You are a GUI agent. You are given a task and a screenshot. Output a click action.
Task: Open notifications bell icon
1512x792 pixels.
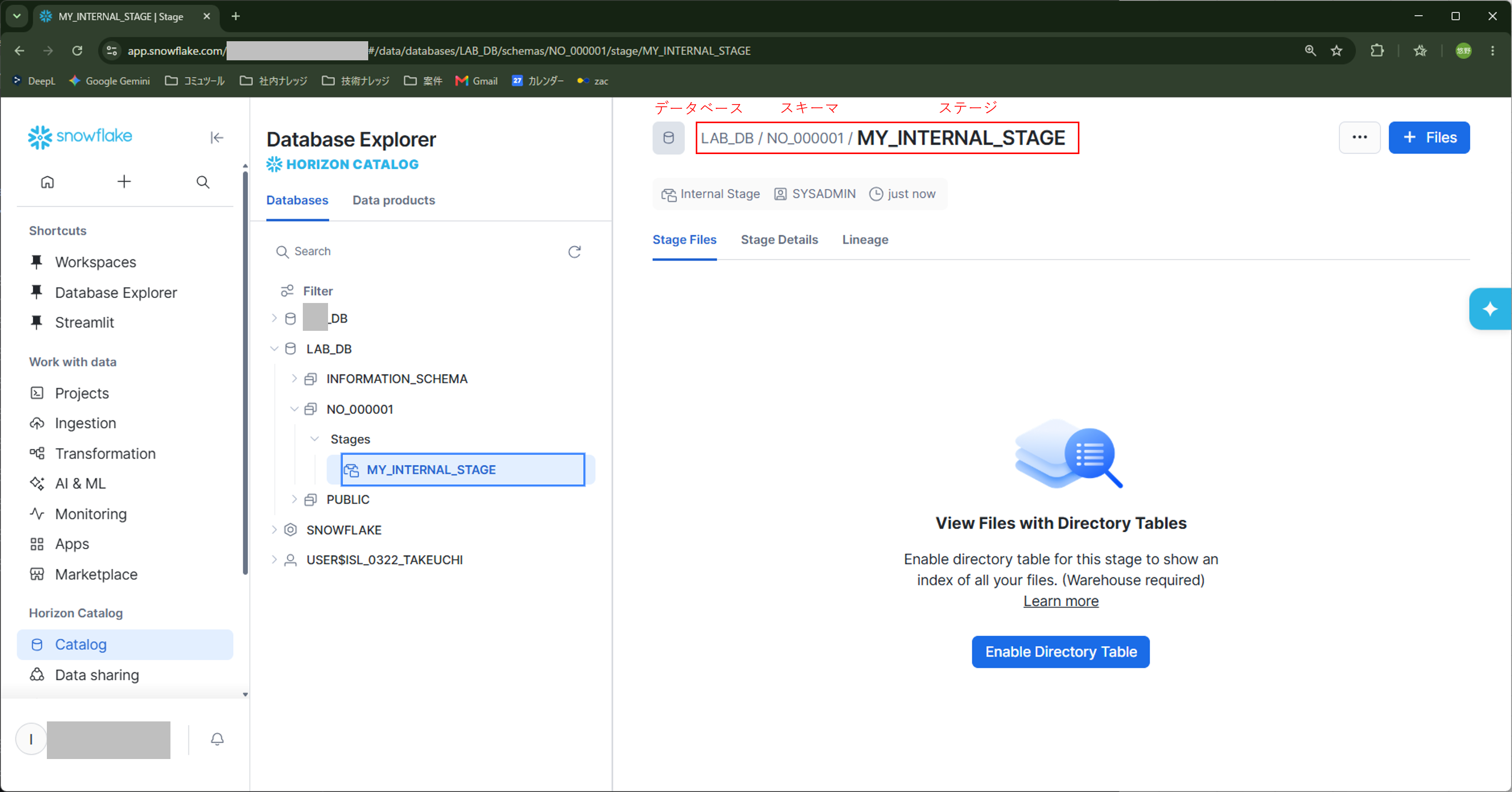217,739
